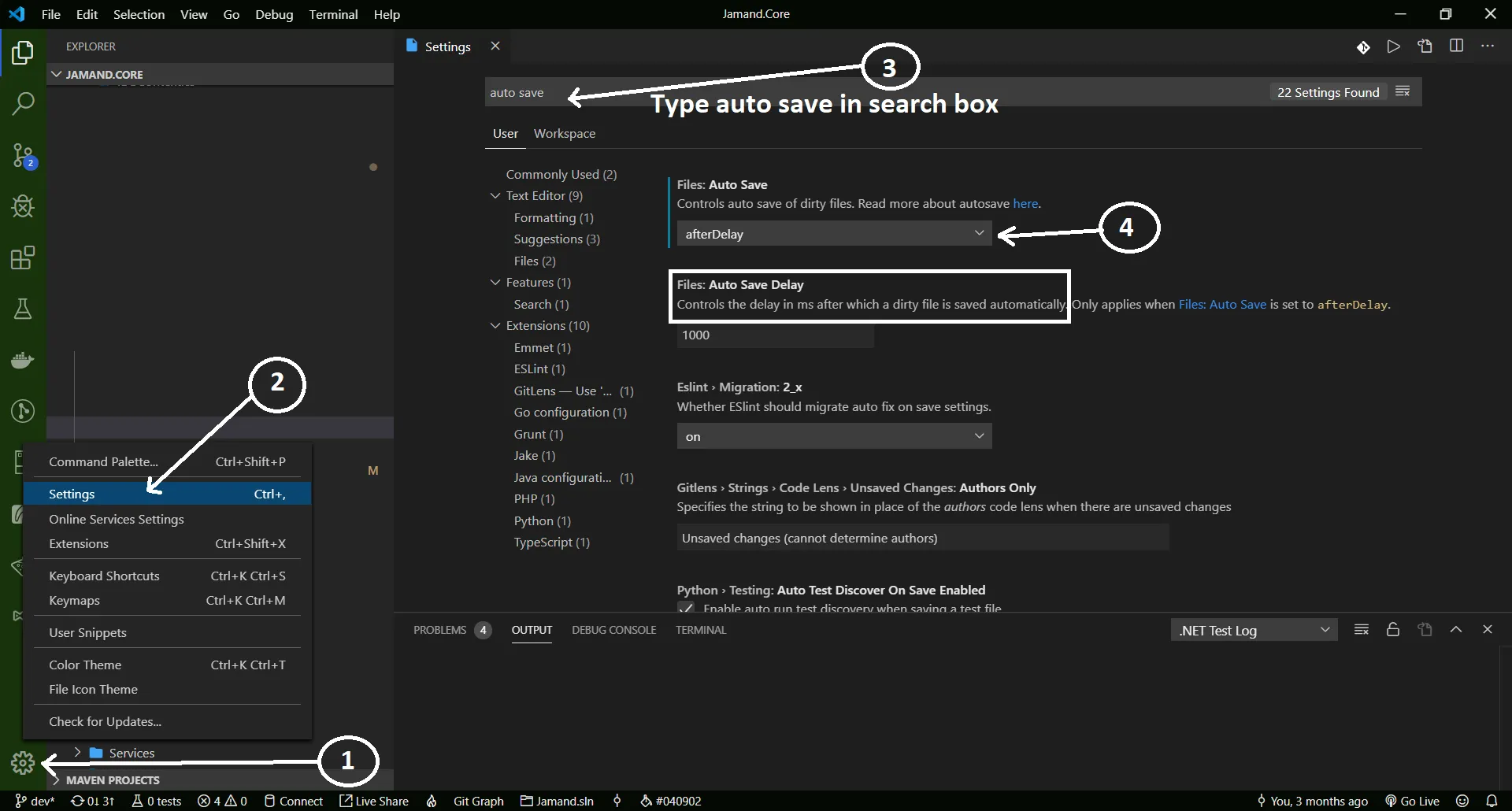
Task: Switch to the TERMINAL panel tab
Action: coord(701,630)
